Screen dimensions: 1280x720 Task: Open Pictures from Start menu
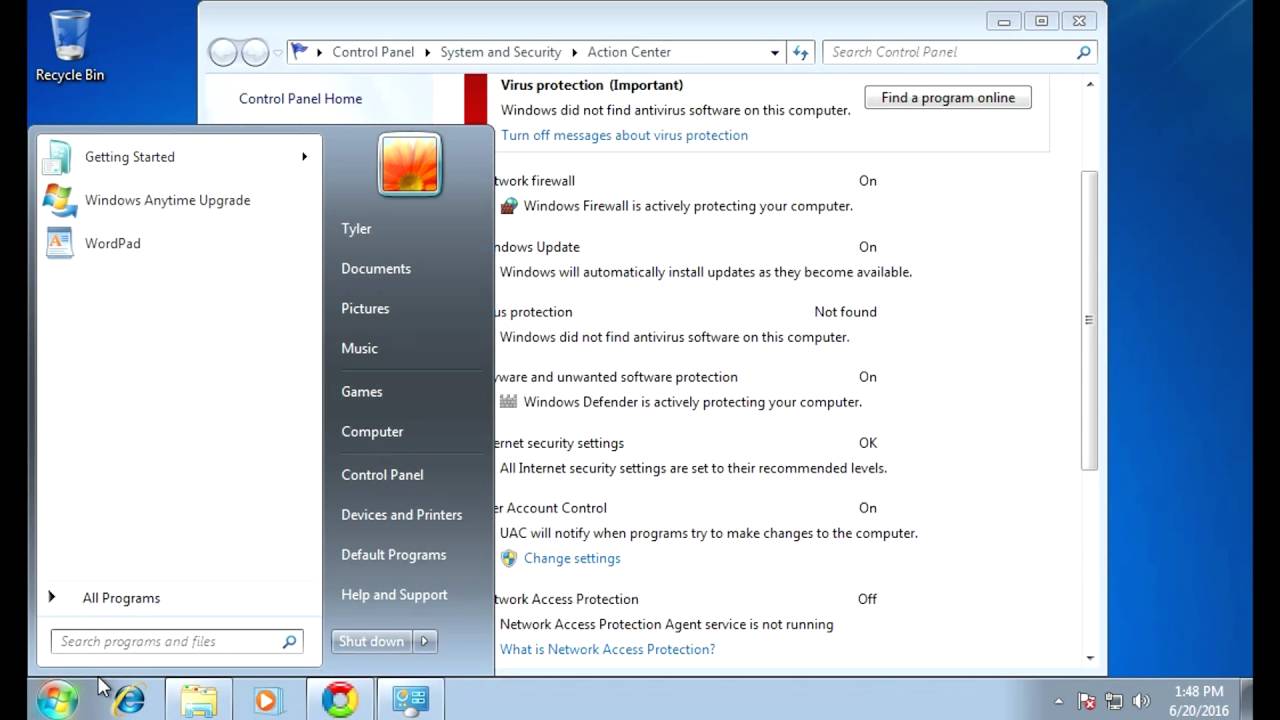tap(365, 309)
